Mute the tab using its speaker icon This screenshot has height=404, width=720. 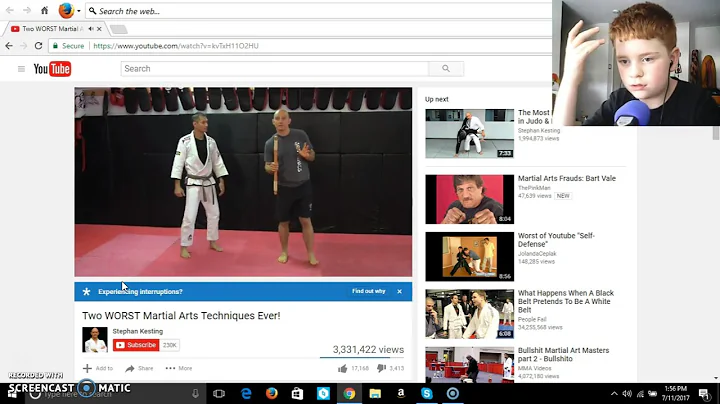(x=91, y=28)
